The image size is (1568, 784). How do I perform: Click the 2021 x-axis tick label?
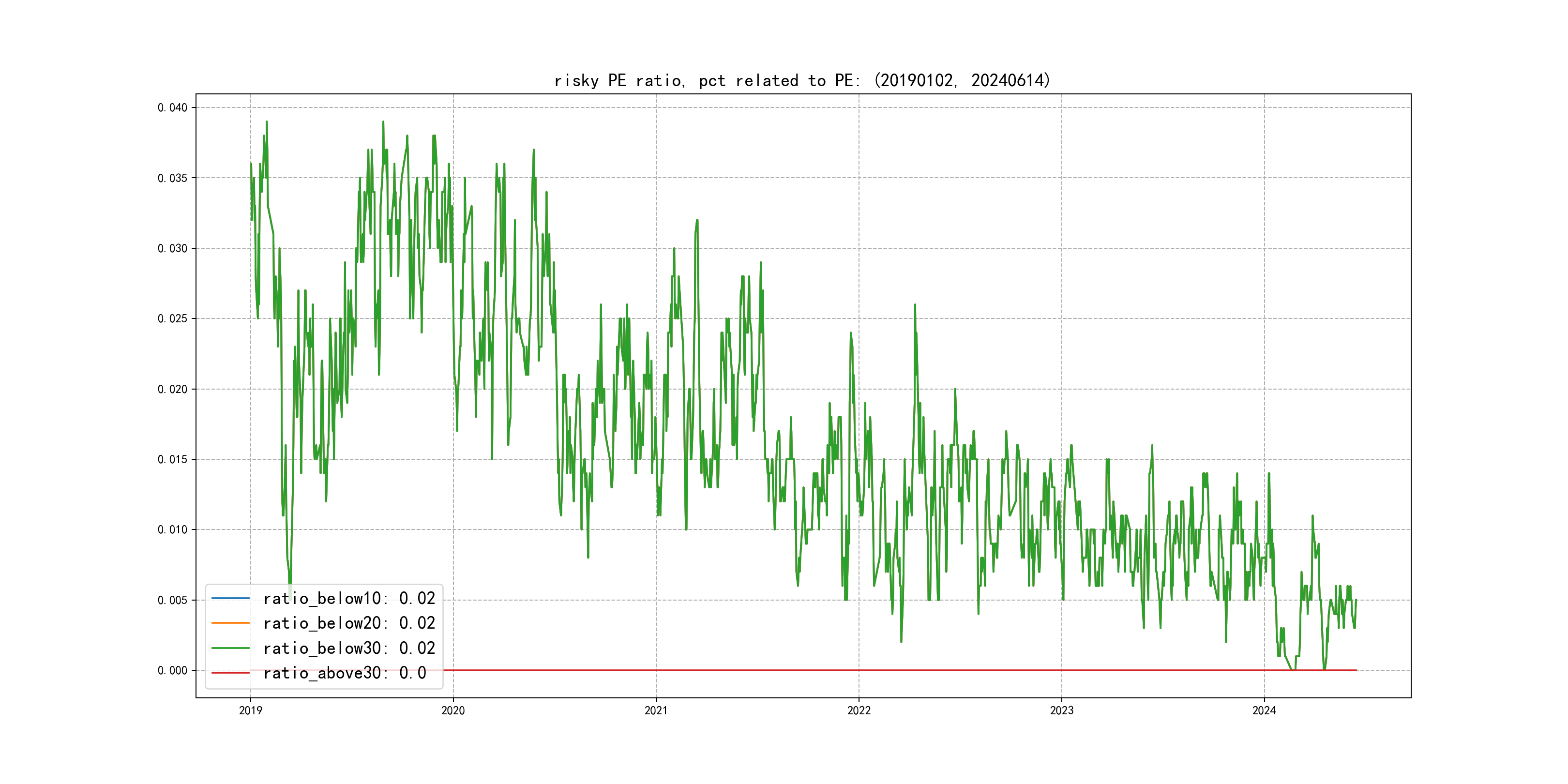click(656, 710)
